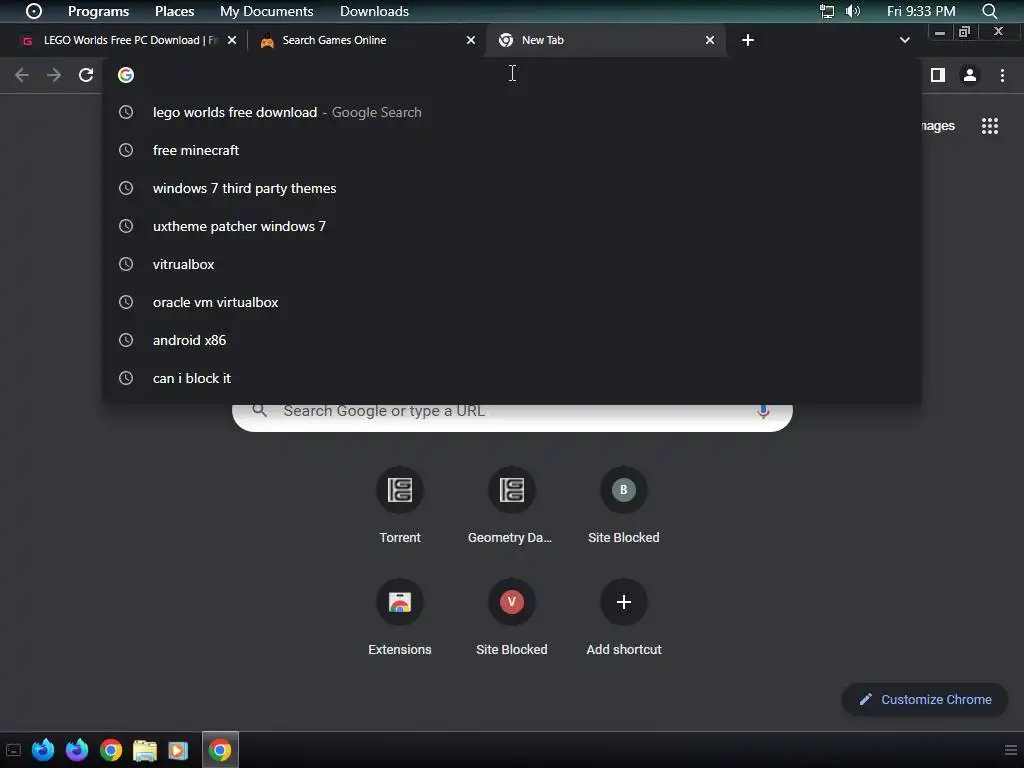Open the media player icon in taskbar

[x=178, y=750]
